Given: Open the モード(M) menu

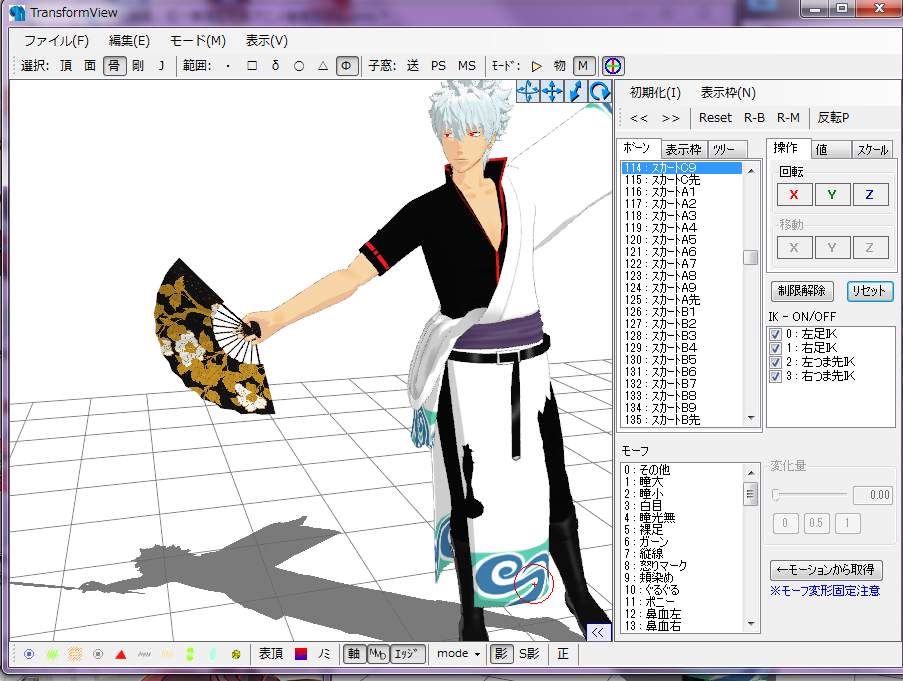Looking at the screenshot, I should 198,41.
